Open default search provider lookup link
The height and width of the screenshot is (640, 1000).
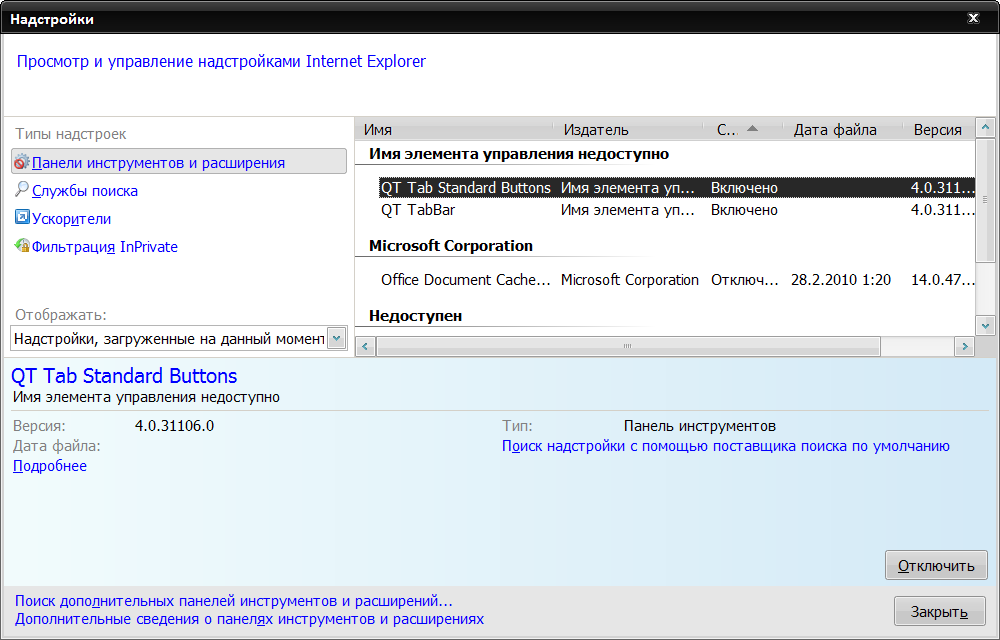click(x=726, y=446)
